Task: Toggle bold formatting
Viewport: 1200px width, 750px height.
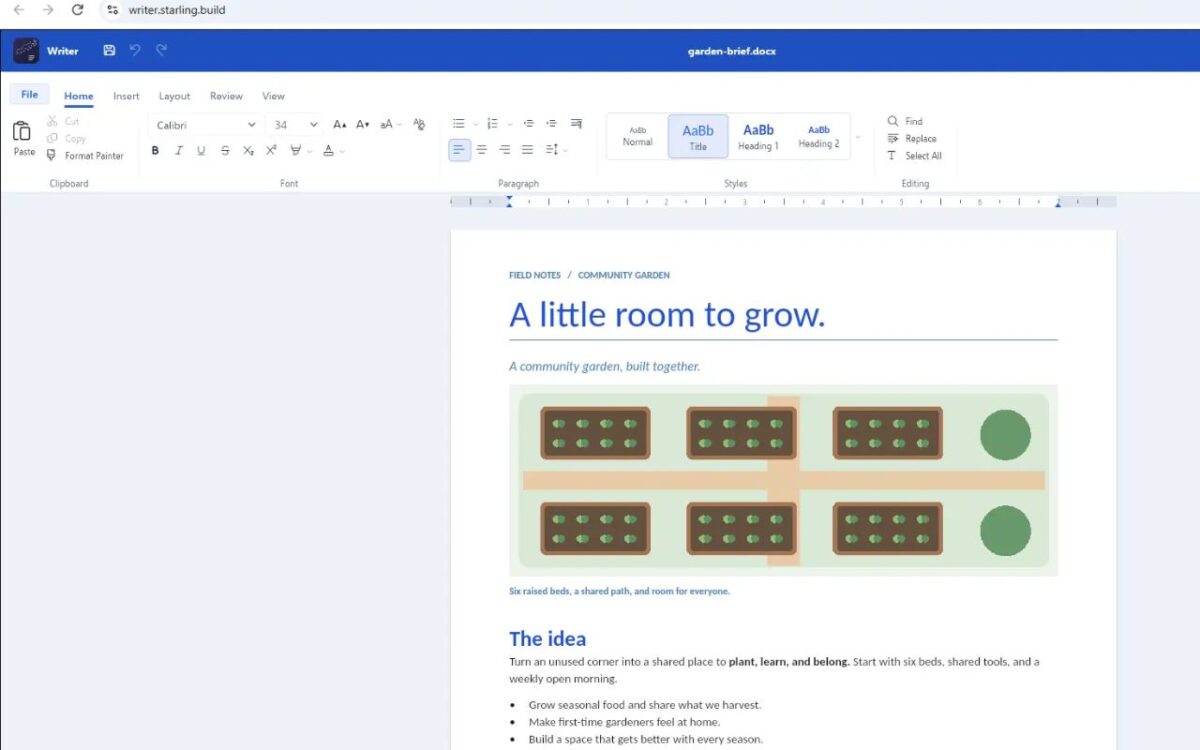Action: click(x=155, y=151)
